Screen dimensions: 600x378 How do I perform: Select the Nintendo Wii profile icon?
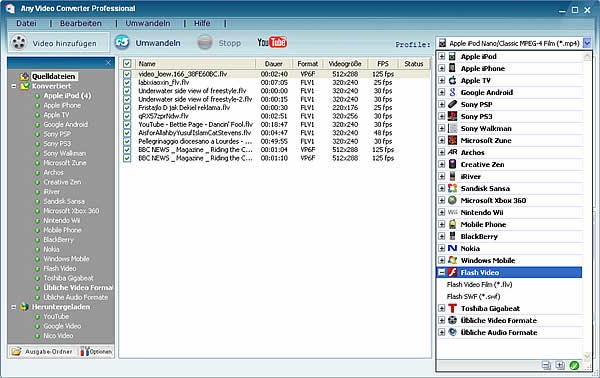(x=452, y=212)
